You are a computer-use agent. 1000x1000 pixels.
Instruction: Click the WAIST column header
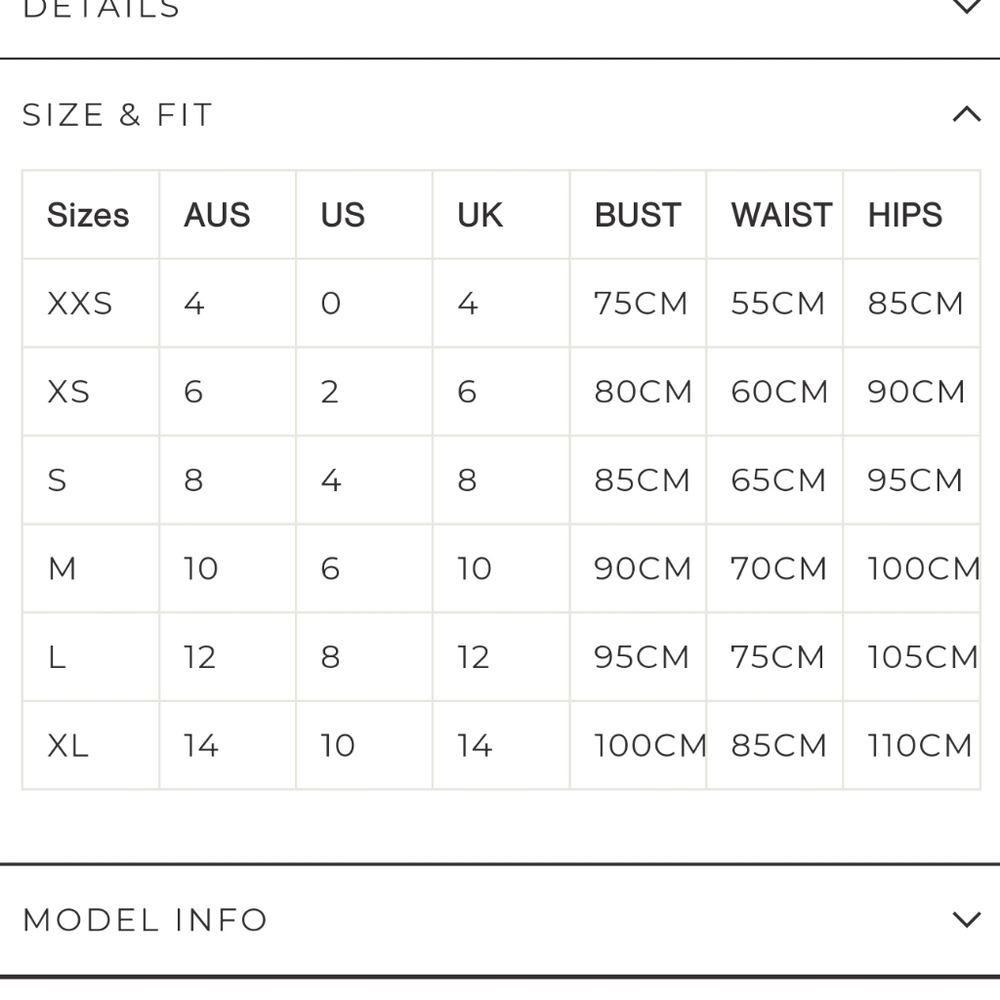tap(781, 215)
